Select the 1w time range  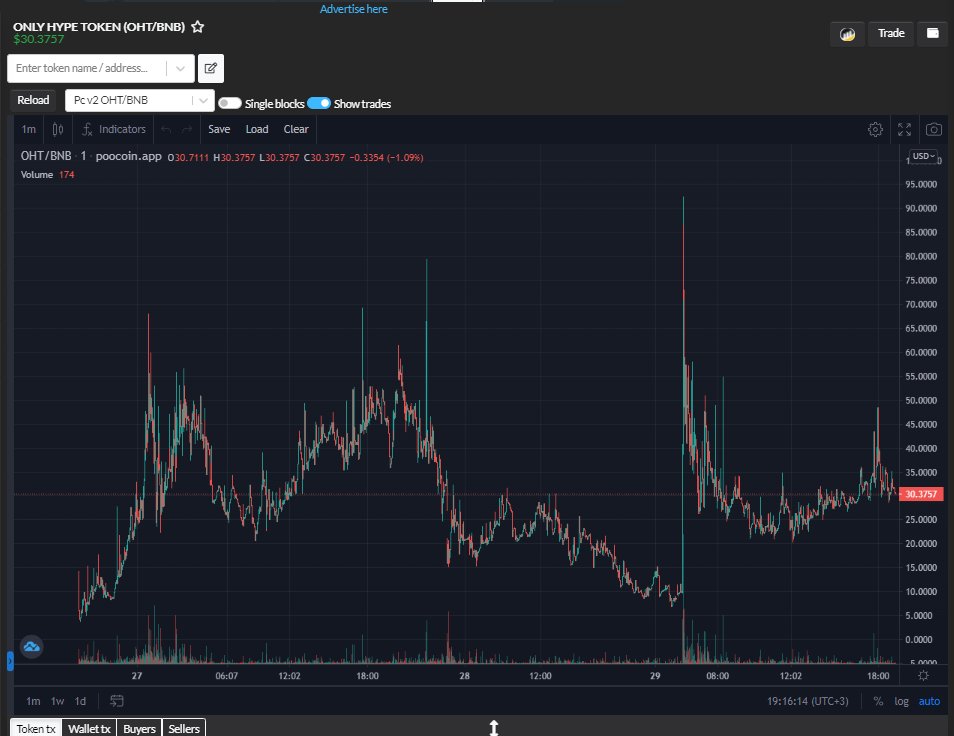click(56, 701)
